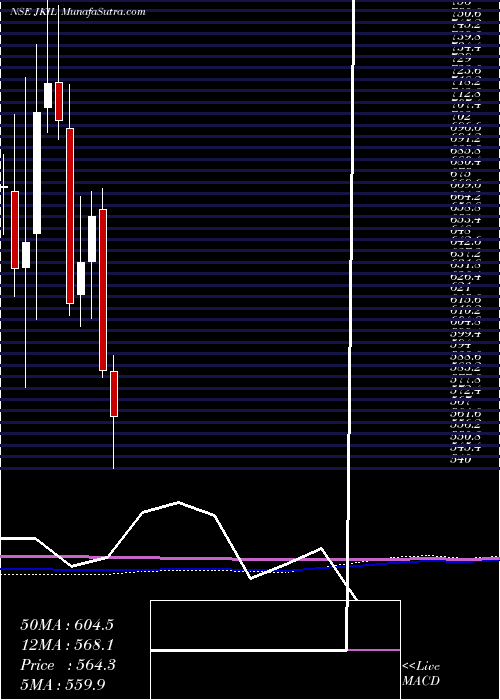Click the 540 price axis label

(462, 459)
